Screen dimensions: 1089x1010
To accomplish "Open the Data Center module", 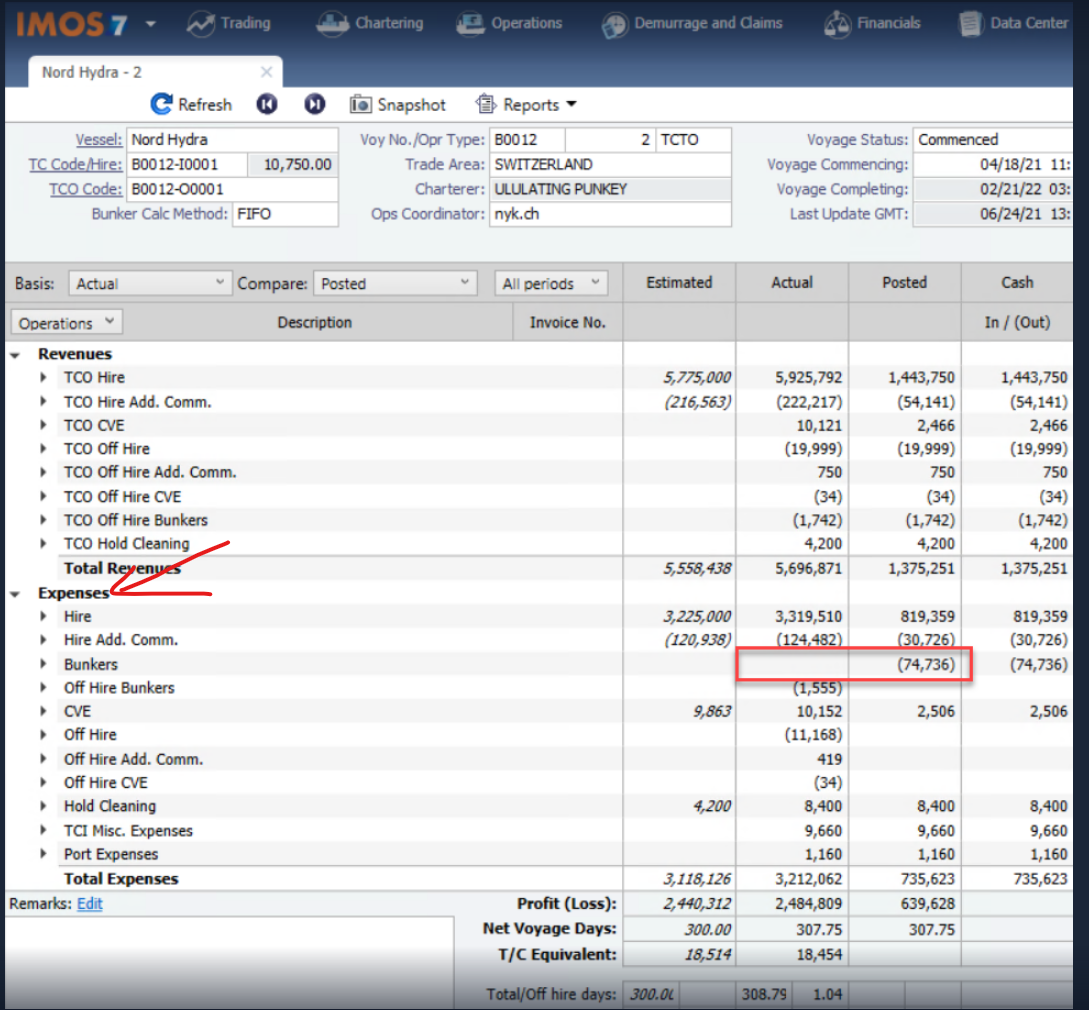I will (1014, 23).
